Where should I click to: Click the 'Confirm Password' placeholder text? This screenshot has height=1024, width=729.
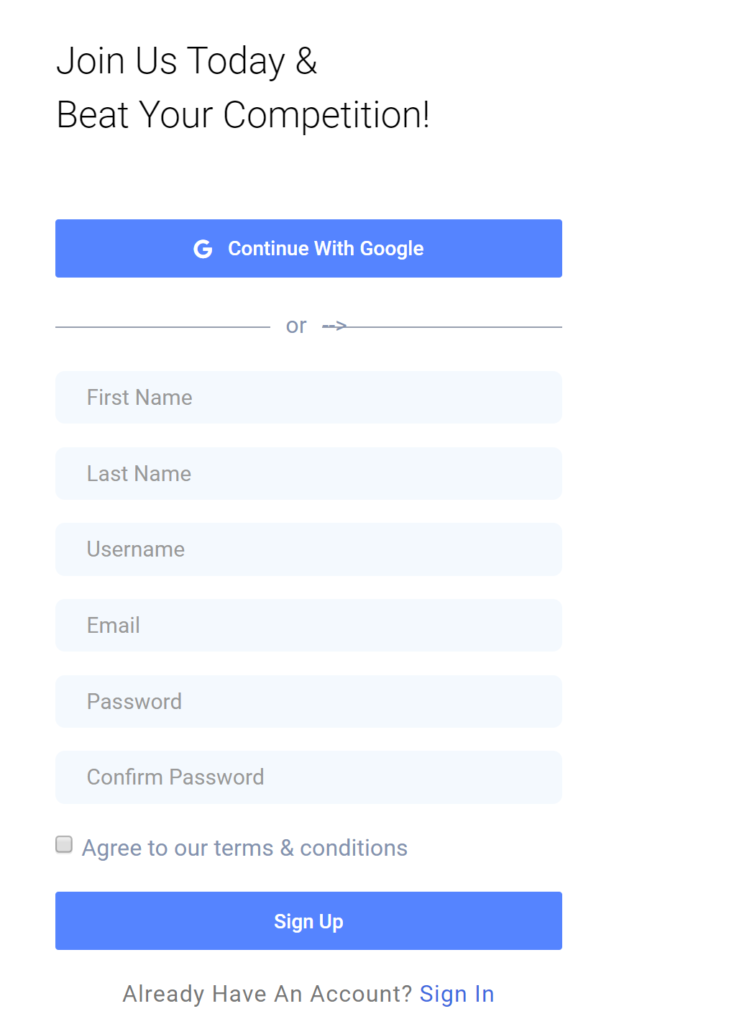pyautogui.click(x=176, y=777)
